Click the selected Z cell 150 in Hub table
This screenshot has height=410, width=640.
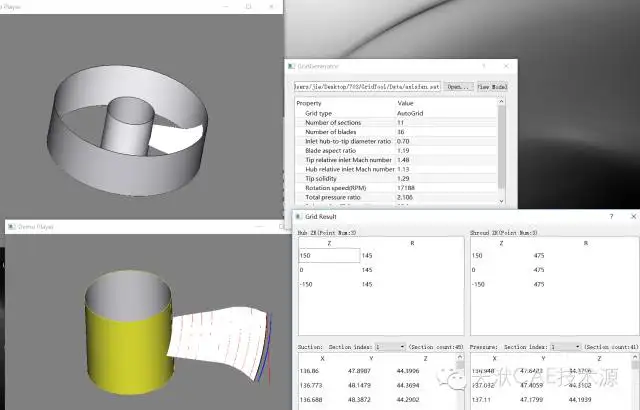(x=329, y=255)
